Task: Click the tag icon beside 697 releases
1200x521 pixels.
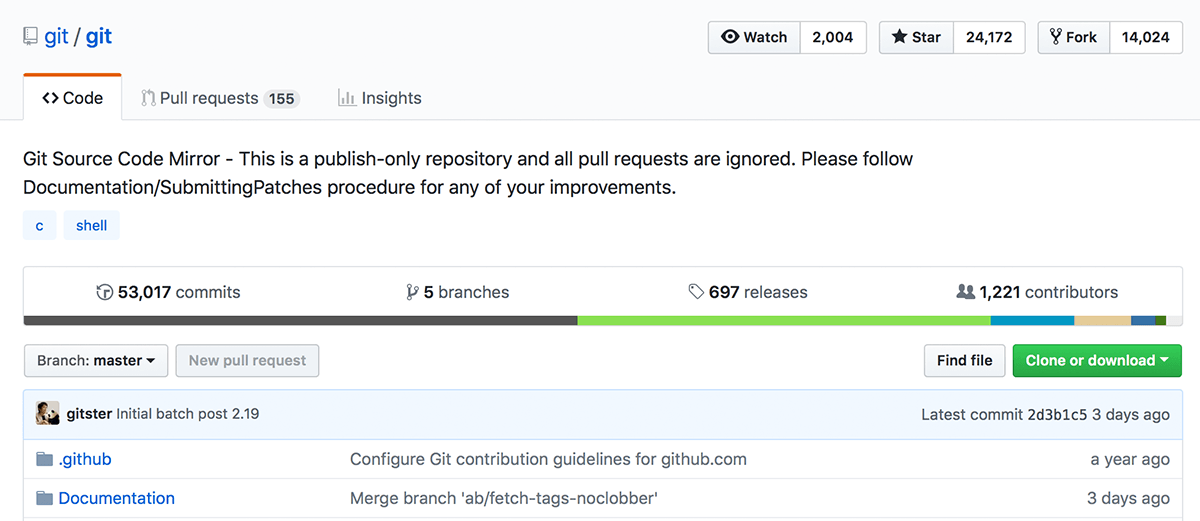Action: click(696, 293)
